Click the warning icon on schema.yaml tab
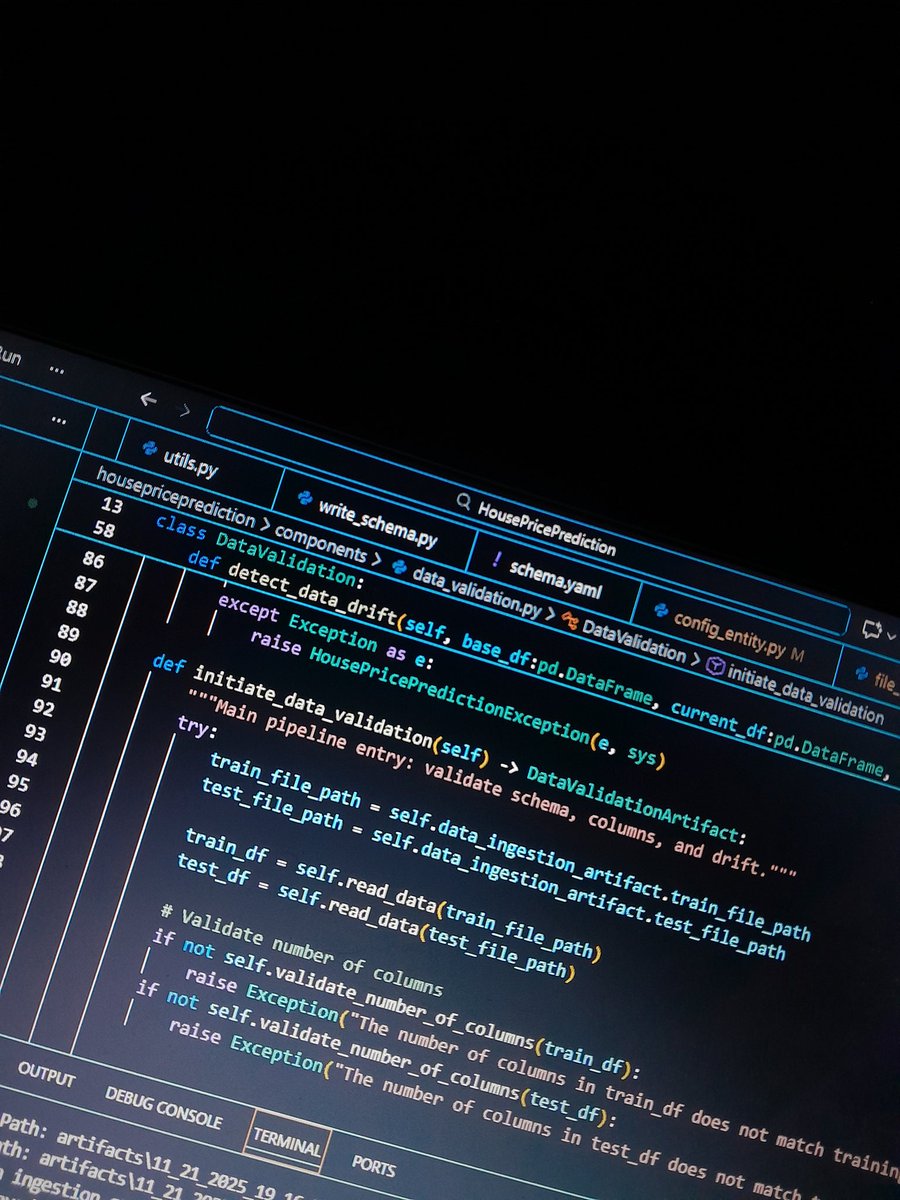 coord(499,558)
